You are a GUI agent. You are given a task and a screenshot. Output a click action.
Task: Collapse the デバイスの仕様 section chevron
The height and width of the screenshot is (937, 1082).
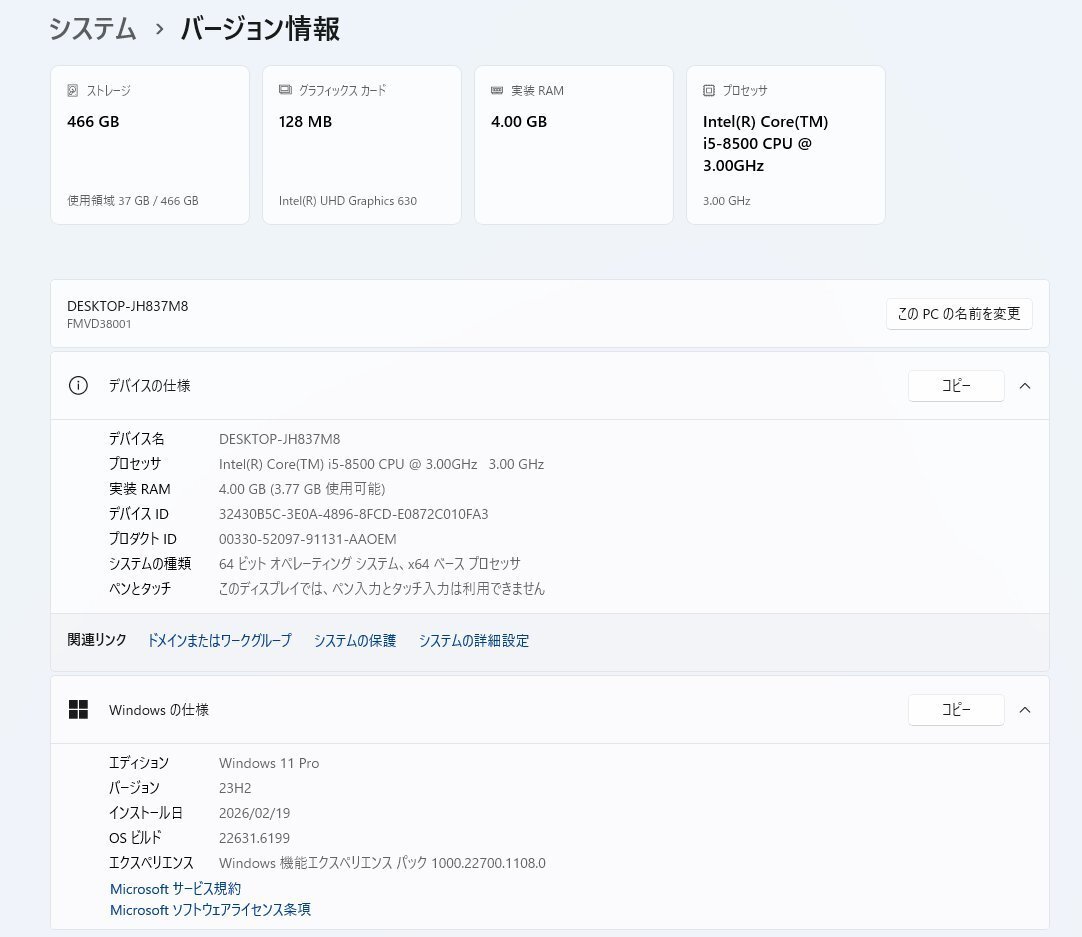[1025, 385]
